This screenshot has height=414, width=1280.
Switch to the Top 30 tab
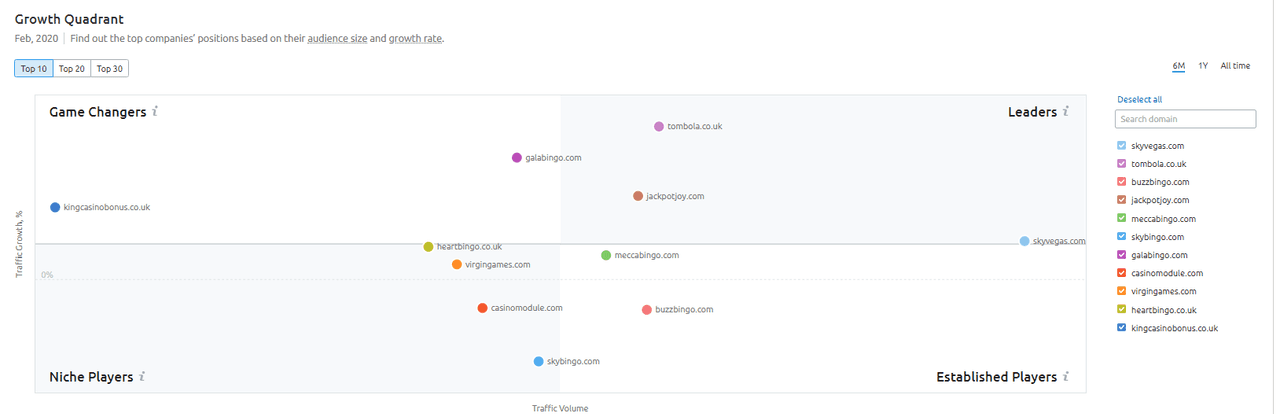[x=110, y=69]
